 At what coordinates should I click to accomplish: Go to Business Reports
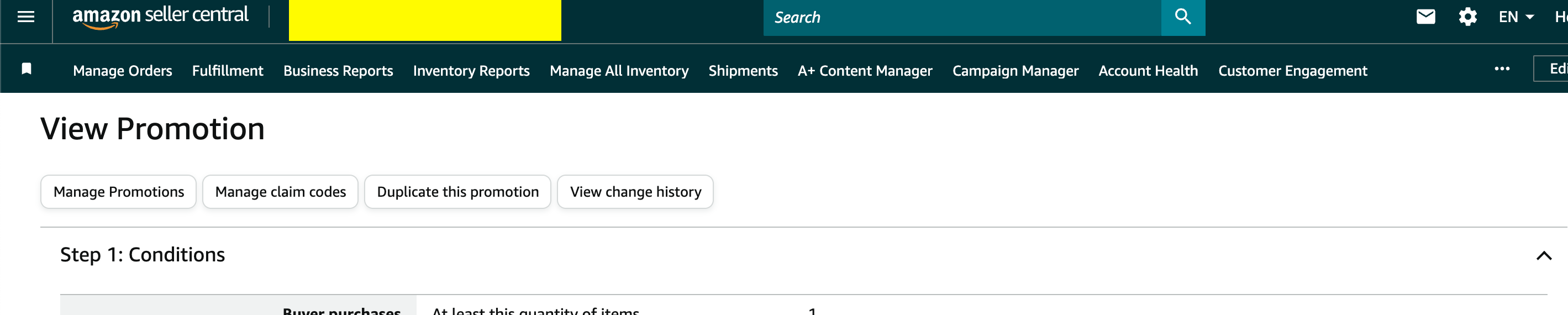click(338, 71)
